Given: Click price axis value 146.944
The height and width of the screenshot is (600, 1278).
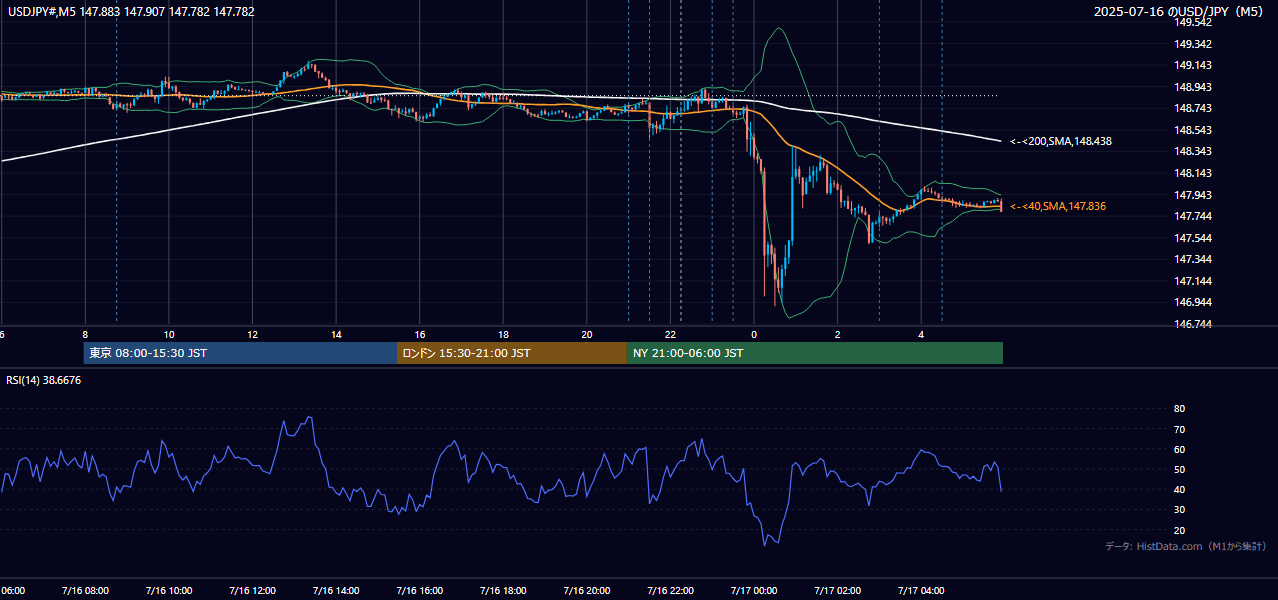Looking at the screenshot, I should click(1195, 302).
